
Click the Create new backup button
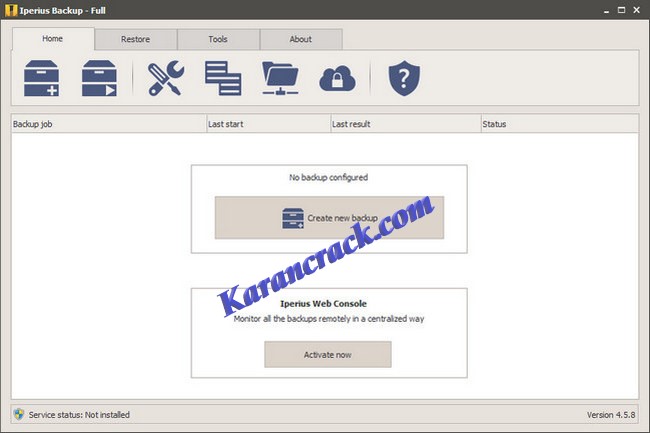pyautogui.click(x=329, y=218)
